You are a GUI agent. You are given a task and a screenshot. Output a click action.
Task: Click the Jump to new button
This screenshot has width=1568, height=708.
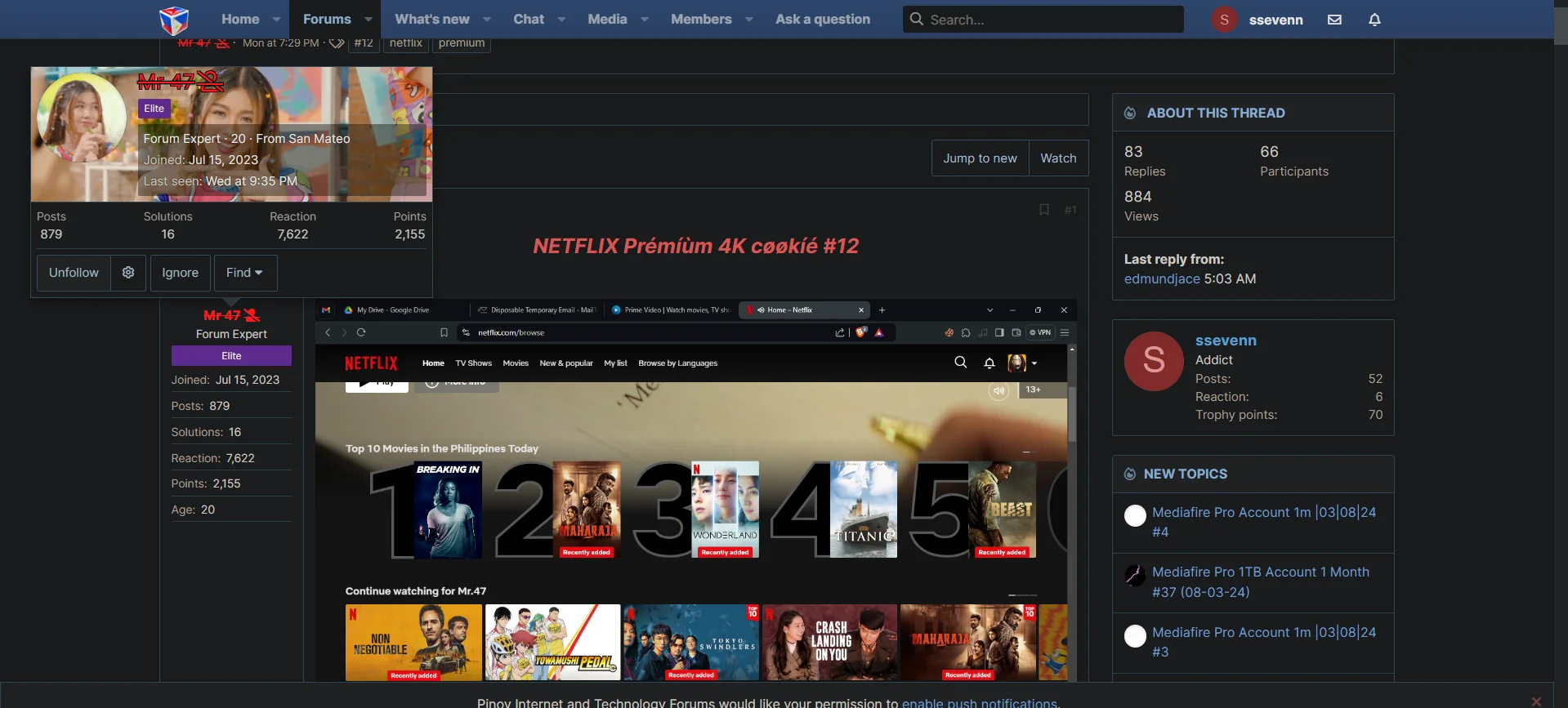(x=980, y=158)
